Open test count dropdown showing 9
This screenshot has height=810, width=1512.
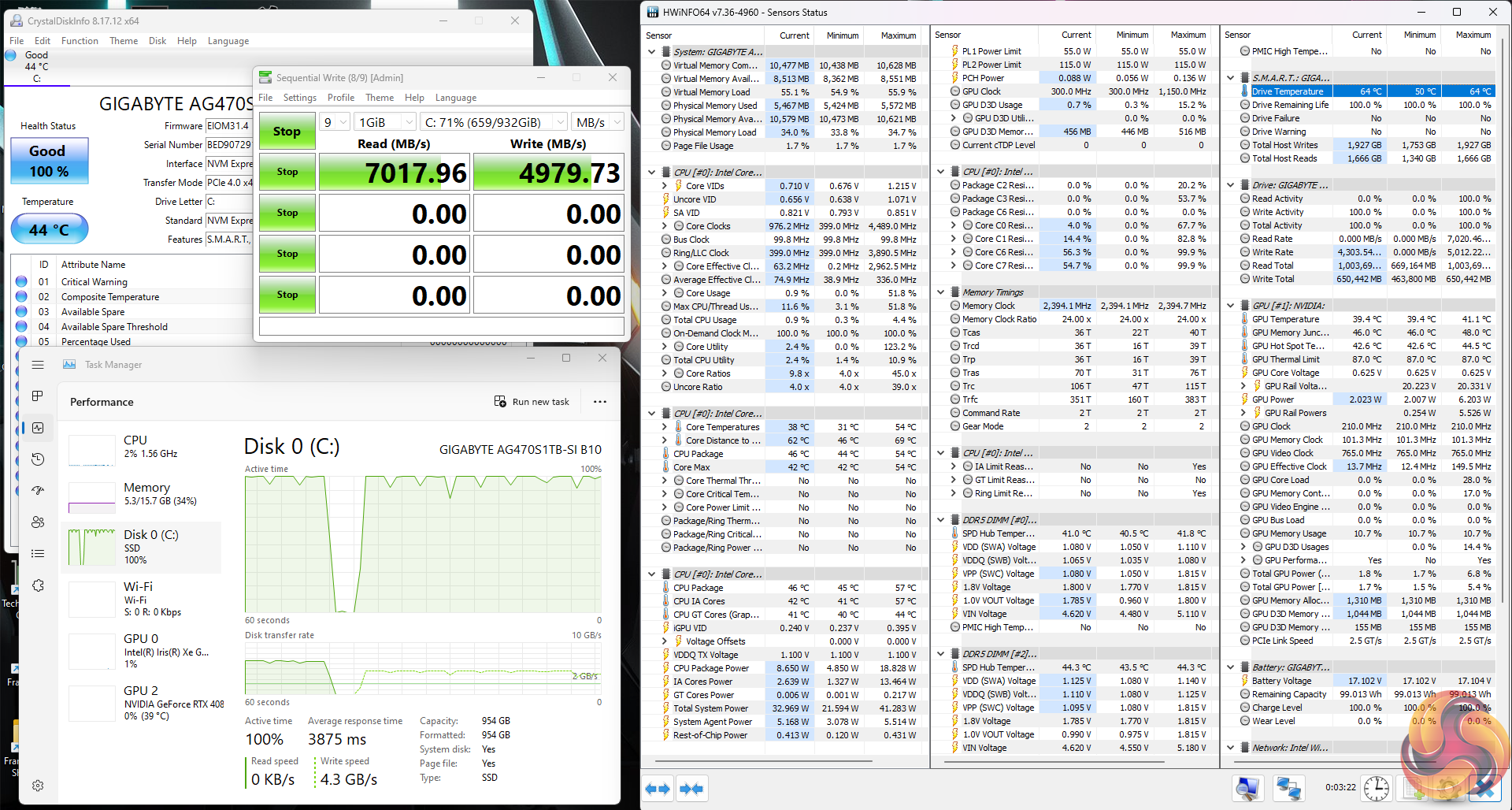point(335,122)
